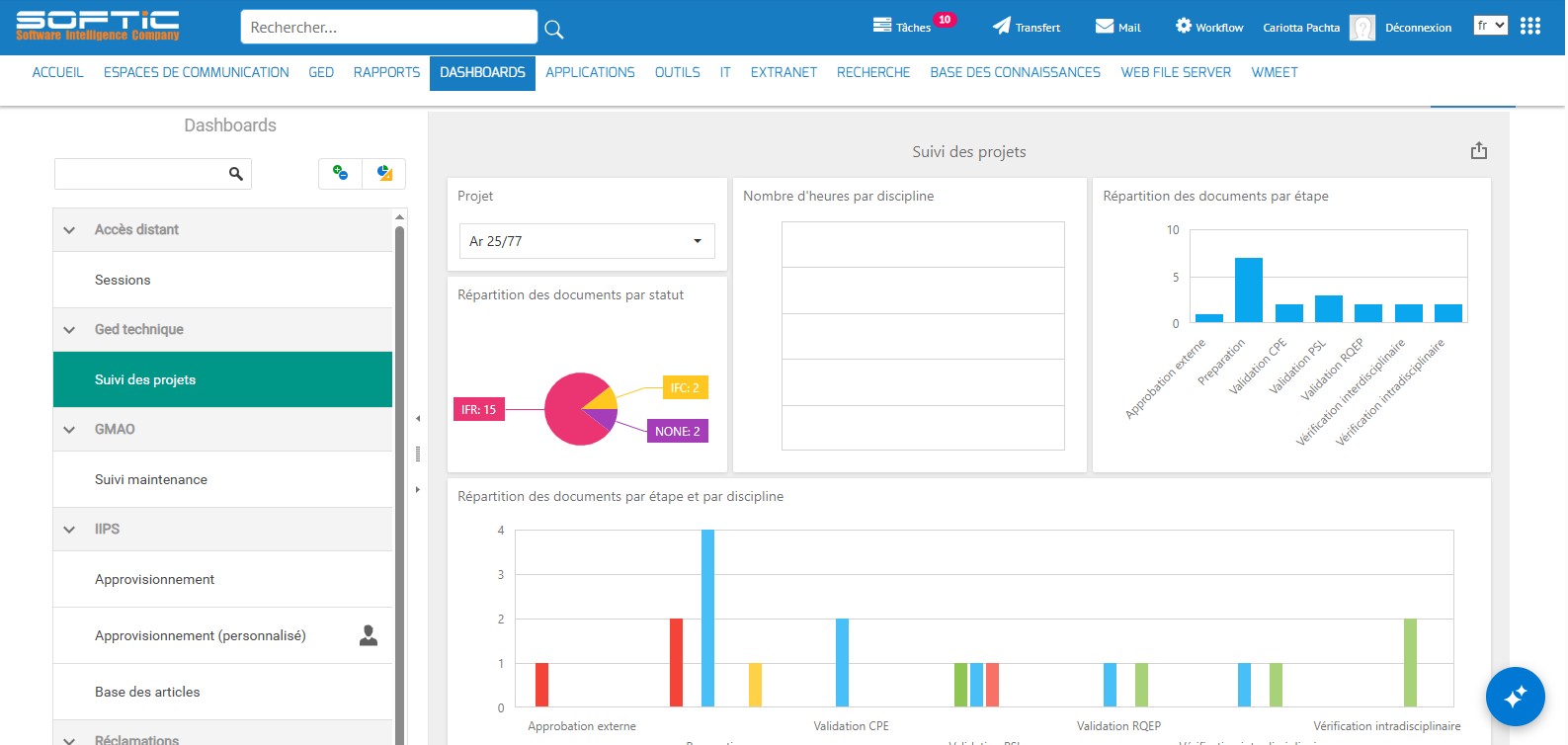Open the floating sparkle assistant button
The height and width of the screenshot is (745, 1568).
(x=1516, y=697)
